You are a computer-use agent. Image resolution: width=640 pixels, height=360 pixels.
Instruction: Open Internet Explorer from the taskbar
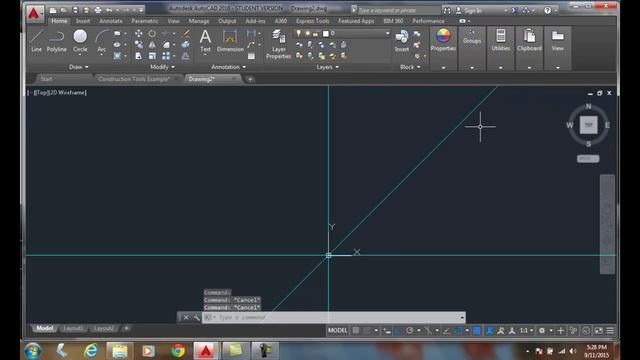pos(90,351)
